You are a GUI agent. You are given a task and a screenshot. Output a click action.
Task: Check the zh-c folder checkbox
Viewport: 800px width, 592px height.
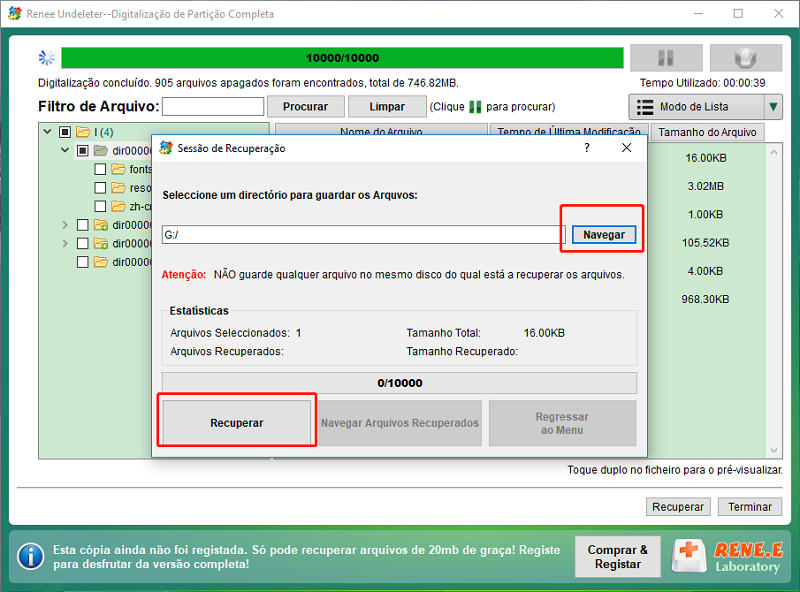pyautogui.click(x=101, y=206)
